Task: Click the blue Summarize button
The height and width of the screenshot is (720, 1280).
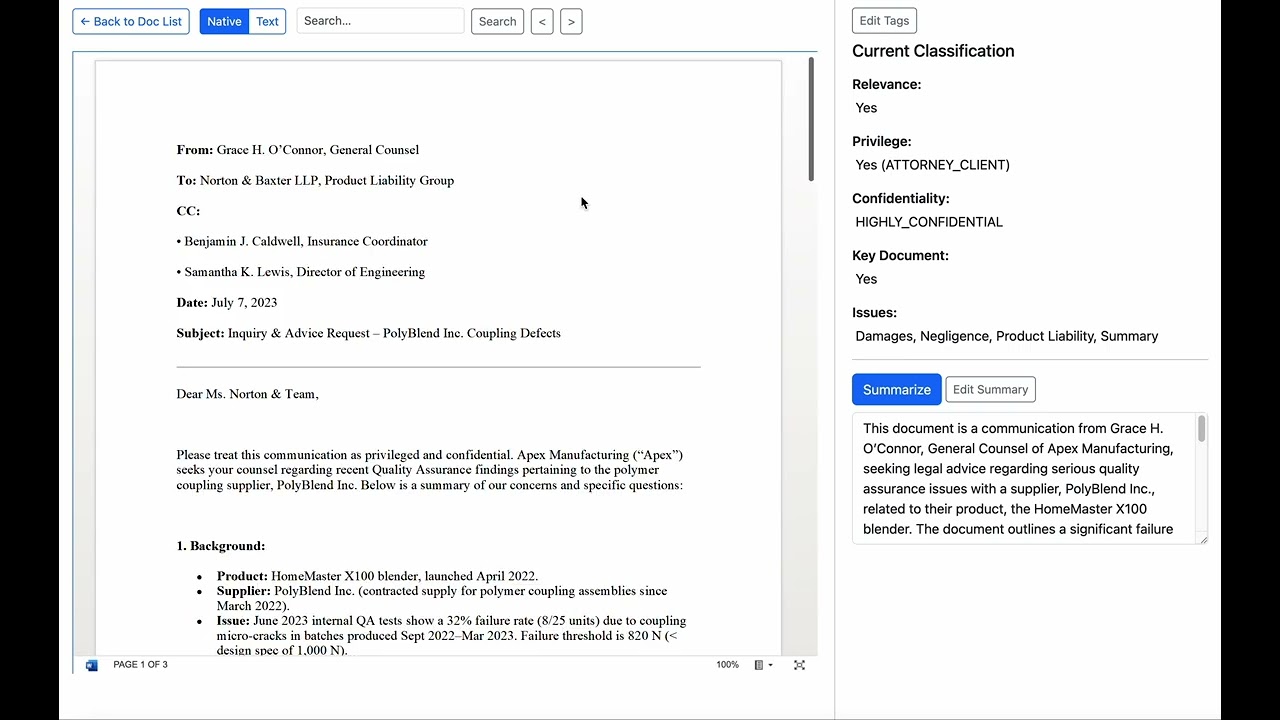Action: point(896,390)
